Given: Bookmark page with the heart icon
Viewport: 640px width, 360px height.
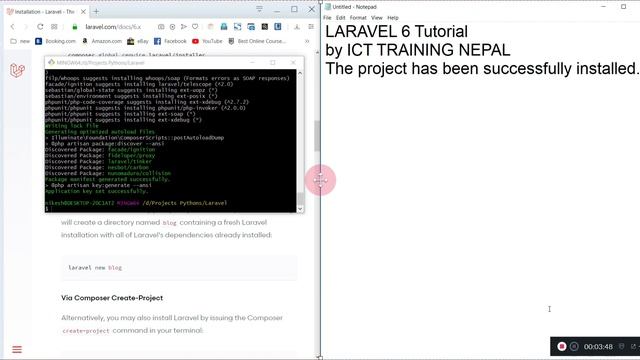Looking at the screenshot, I should (x=195, y=27).
